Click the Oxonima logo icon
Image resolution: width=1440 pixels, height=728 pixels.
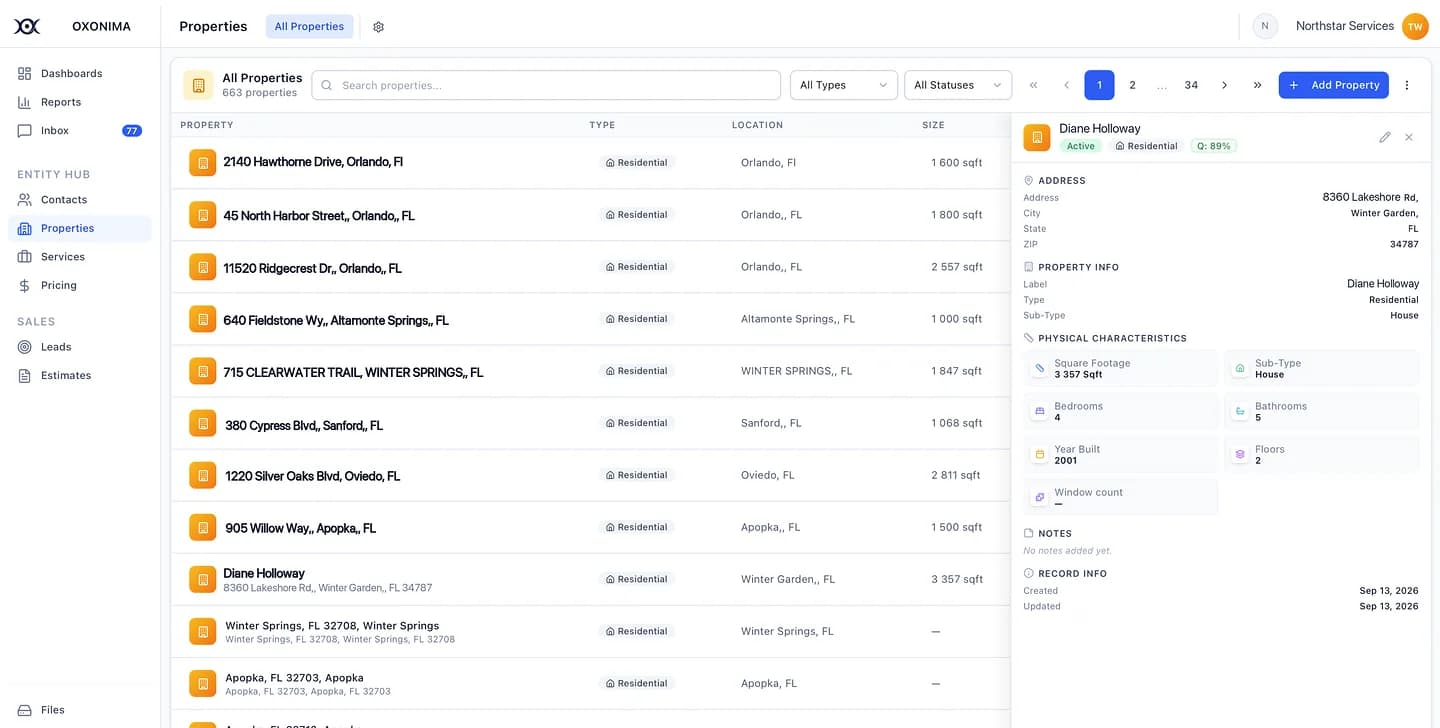coord(27,27)
